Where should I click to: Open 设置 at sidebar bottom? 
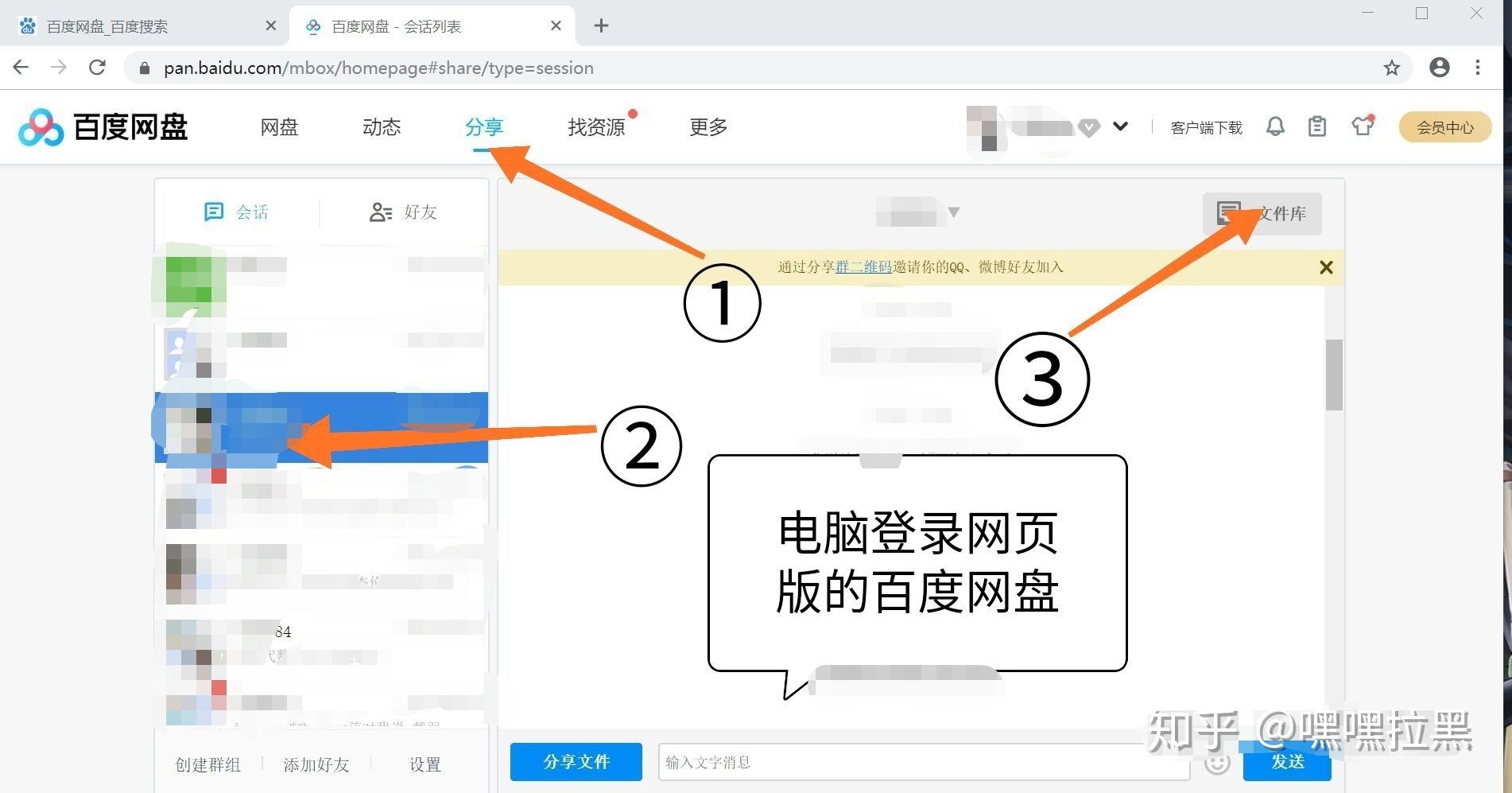pos(425,764)
